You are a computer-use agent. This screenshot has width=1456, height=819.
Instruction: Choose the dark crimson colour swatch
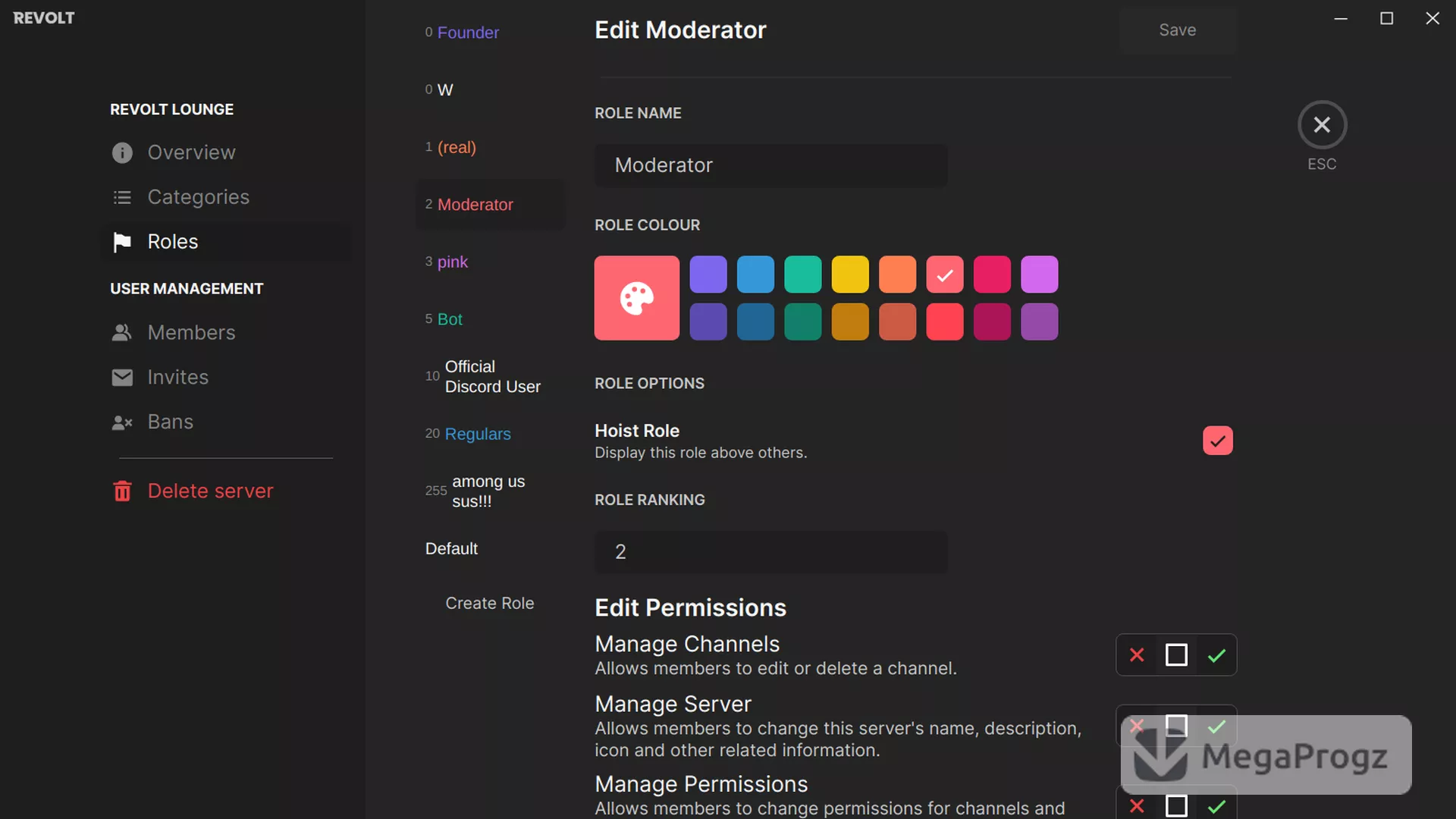[992, 322]
